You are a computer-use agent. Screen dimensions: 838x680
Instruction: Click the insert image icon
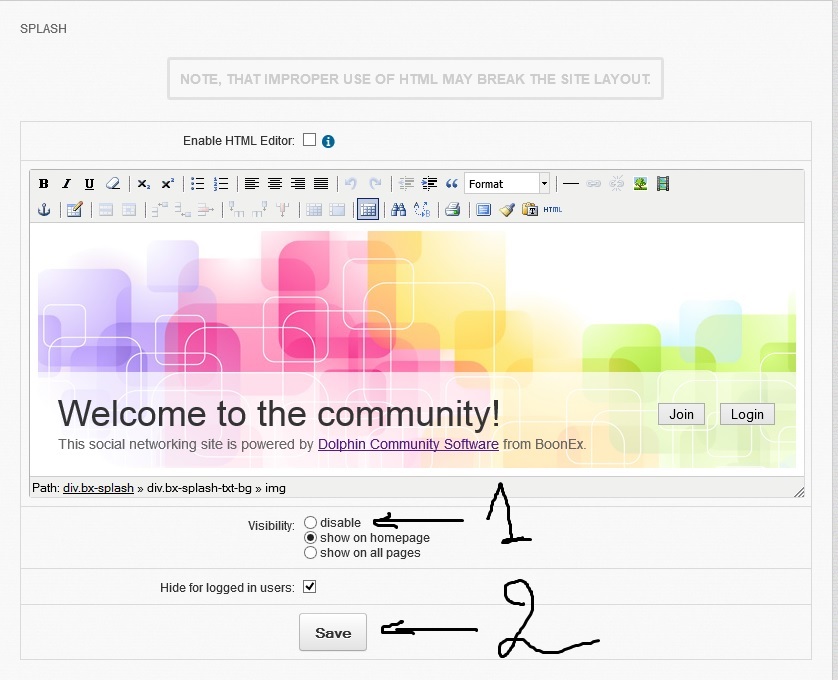pos(640,184)
